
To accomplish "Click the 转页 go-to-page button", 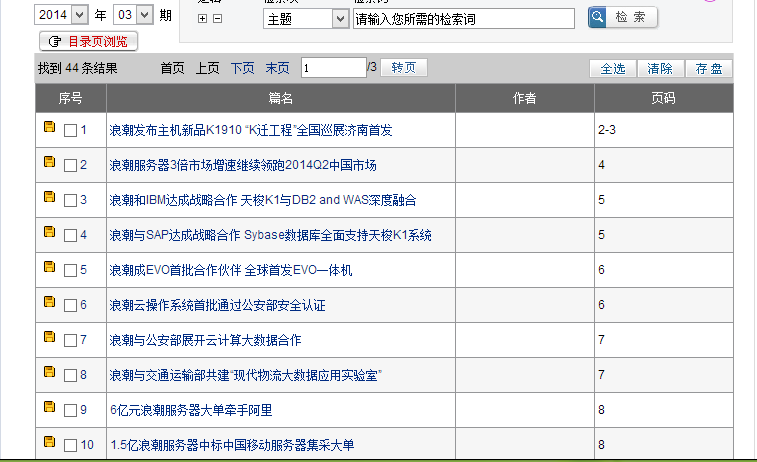I will [x=404, y=68].
